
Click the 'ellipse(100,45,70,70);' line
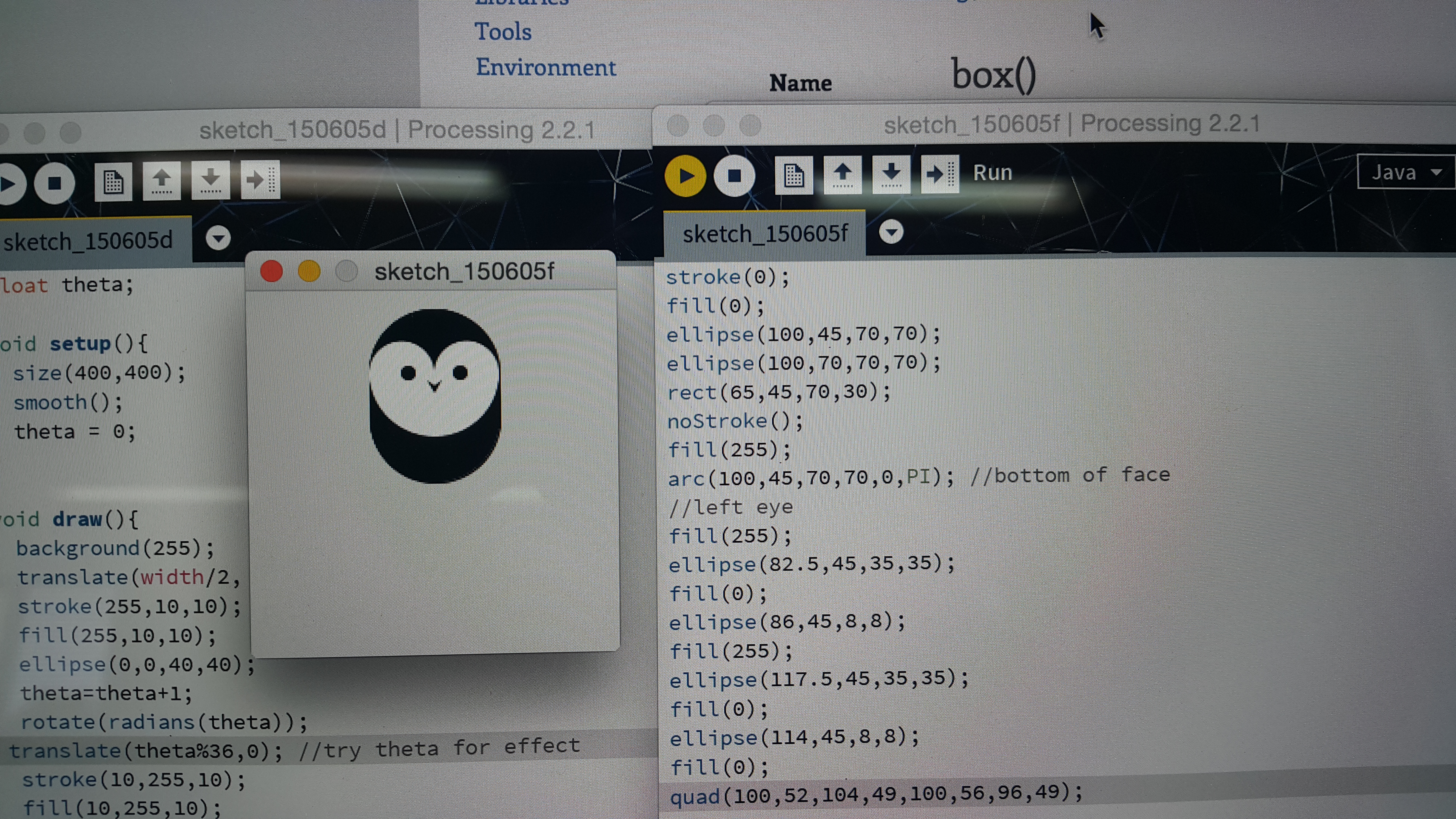[x=804, y=334]
